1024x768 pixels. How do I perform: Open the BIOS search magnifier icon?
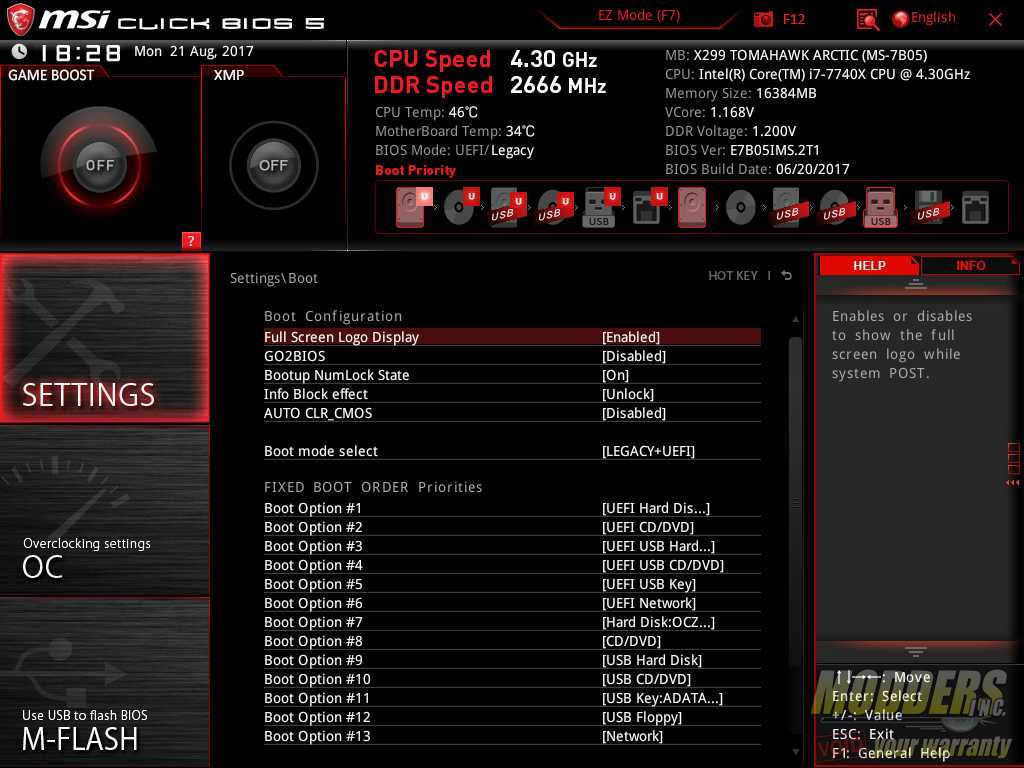[867, 20]
